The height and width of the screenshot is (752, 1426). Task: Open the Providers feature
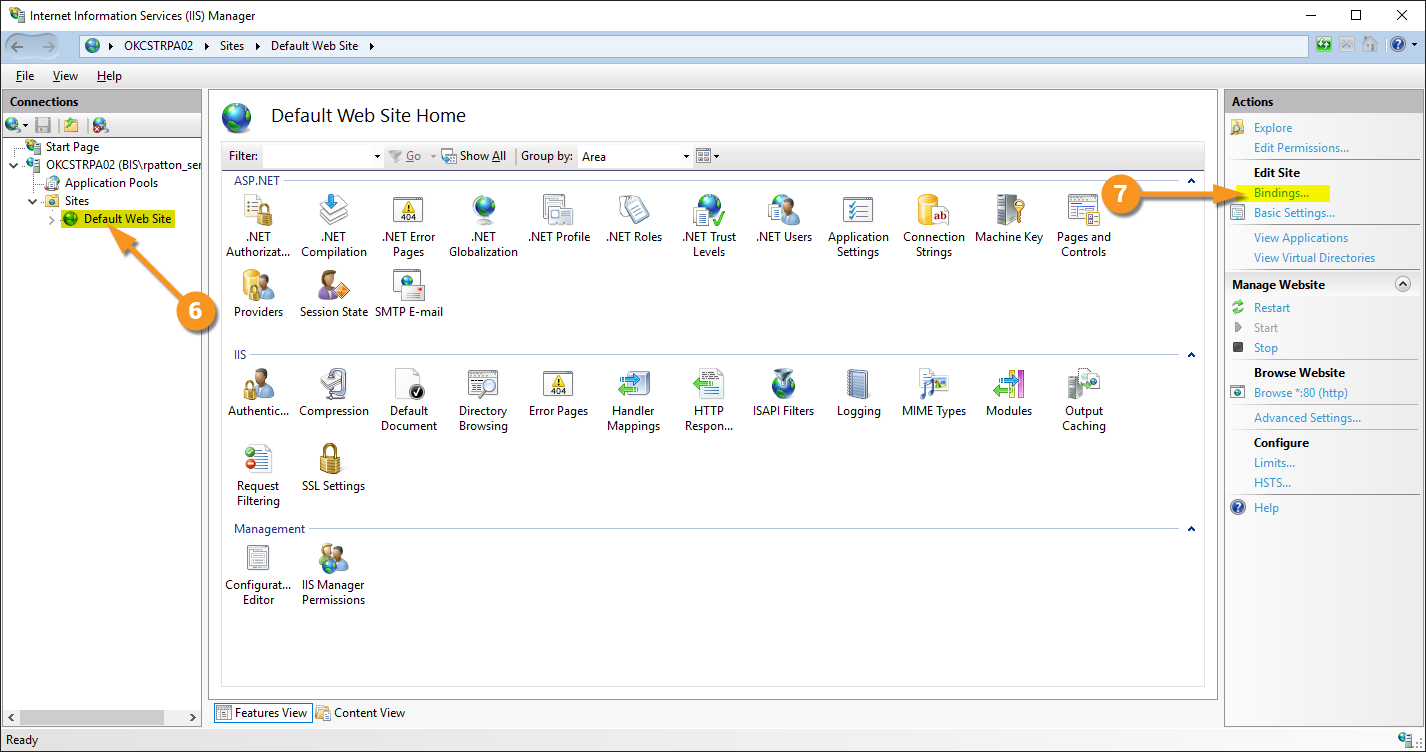258,294
